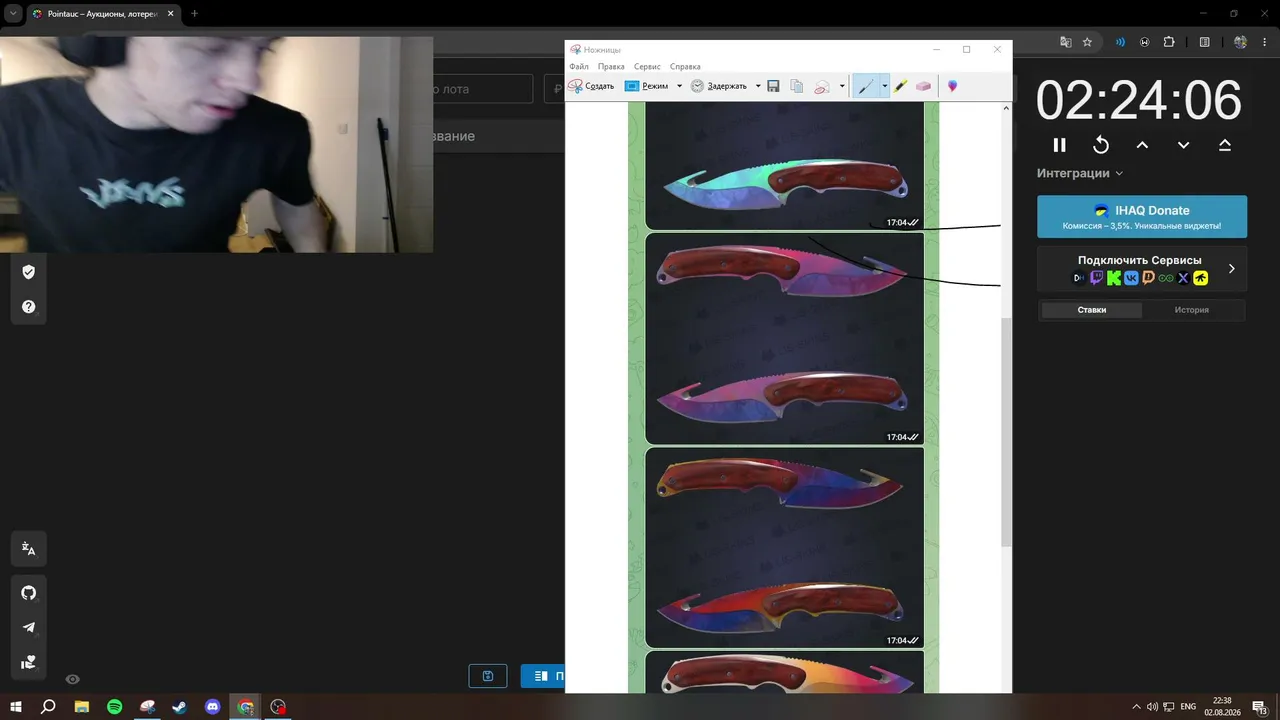Open the GitHub link in the sidebar
The height and width of the screenshot is (720, 1280).
pyautogui.click(x=29, y=593)
